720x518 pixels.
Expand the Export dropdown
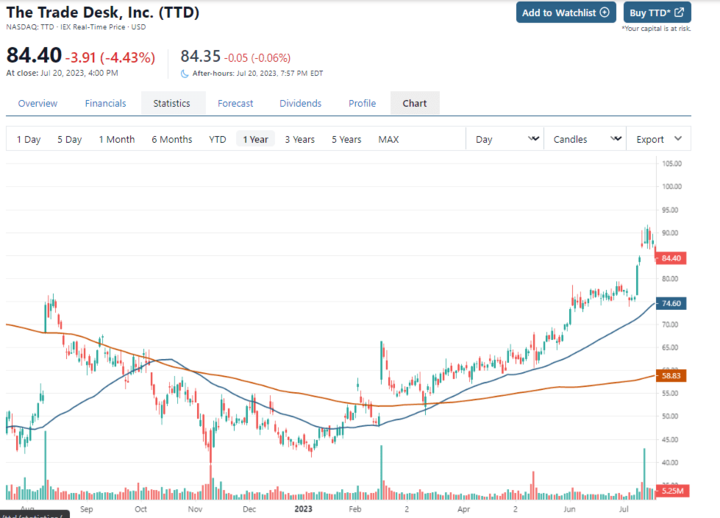pyautogui.click(x=658, y=139)
